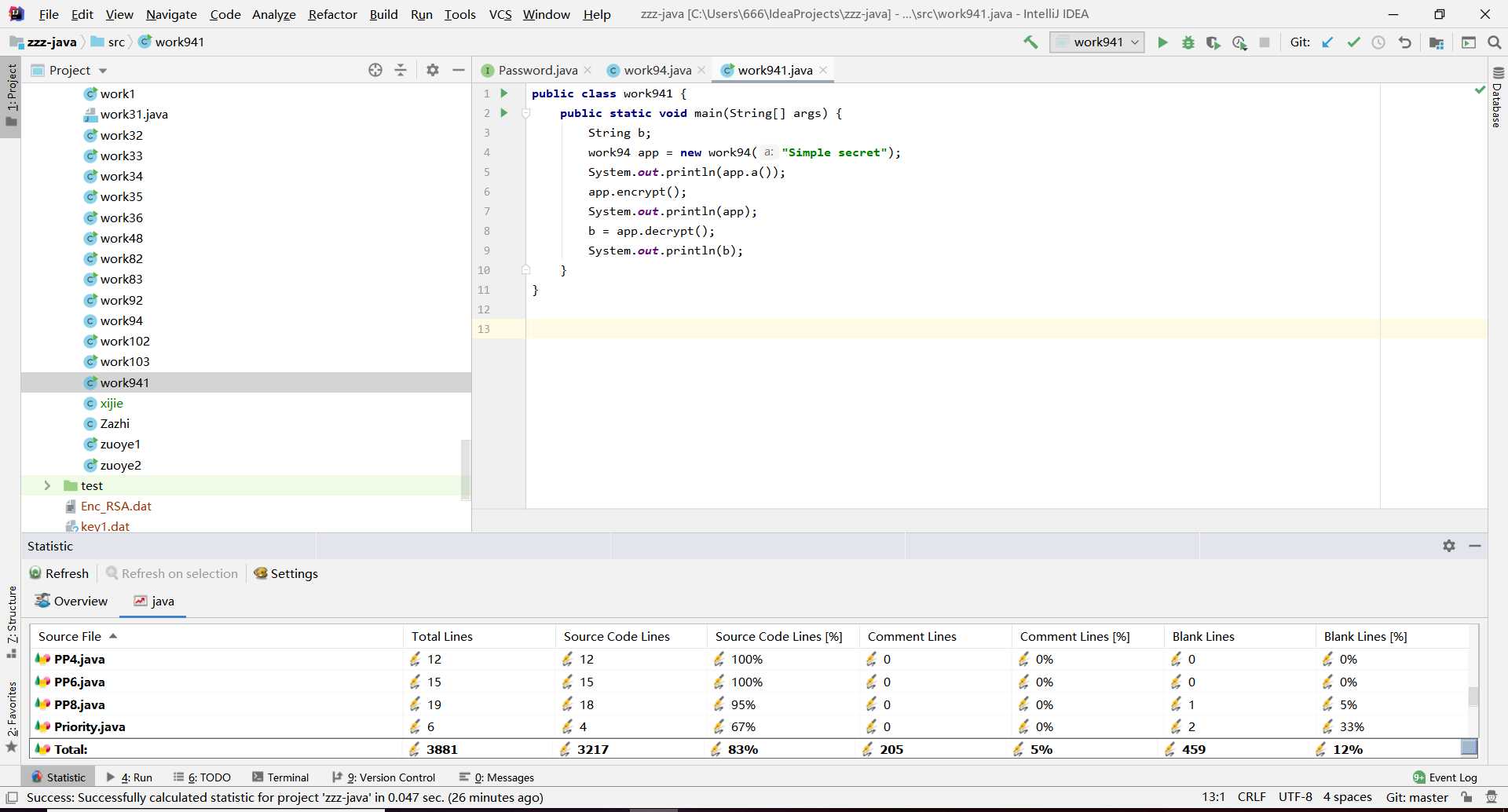
Task: Sort the table by Source File column header
Action: coord(70,636)
